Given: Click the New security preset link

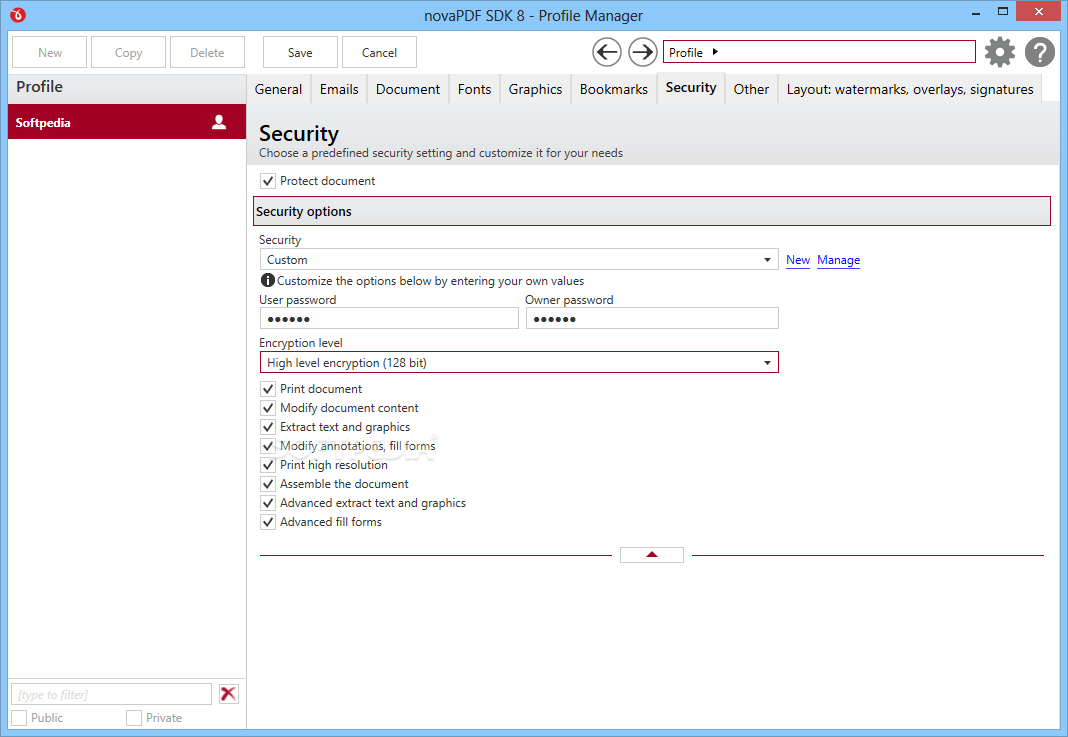Looking at the screenshot, I should pos(798,260).
